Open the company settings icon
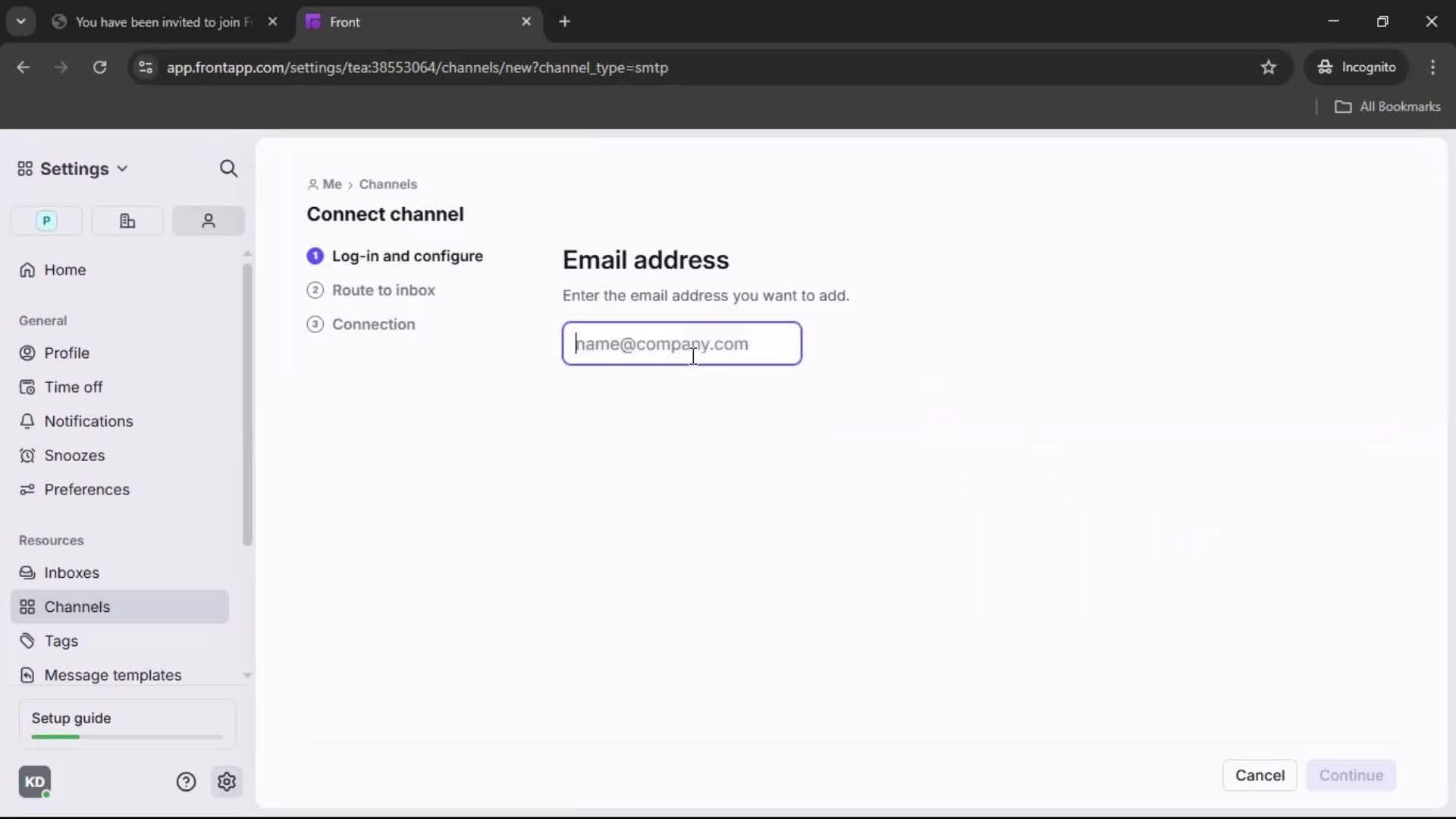 (x=127, y=221)
